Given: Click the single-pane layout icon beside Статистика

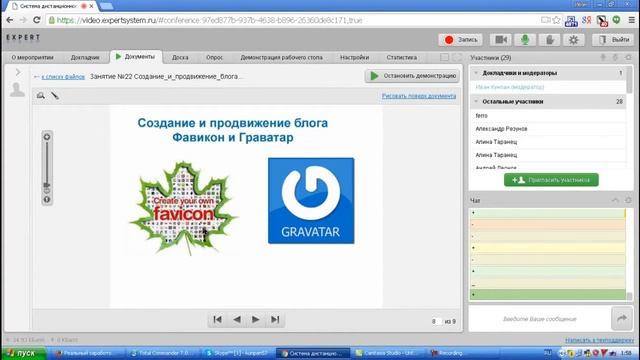Looking at the screenshot, I should (x=444, y=58).
